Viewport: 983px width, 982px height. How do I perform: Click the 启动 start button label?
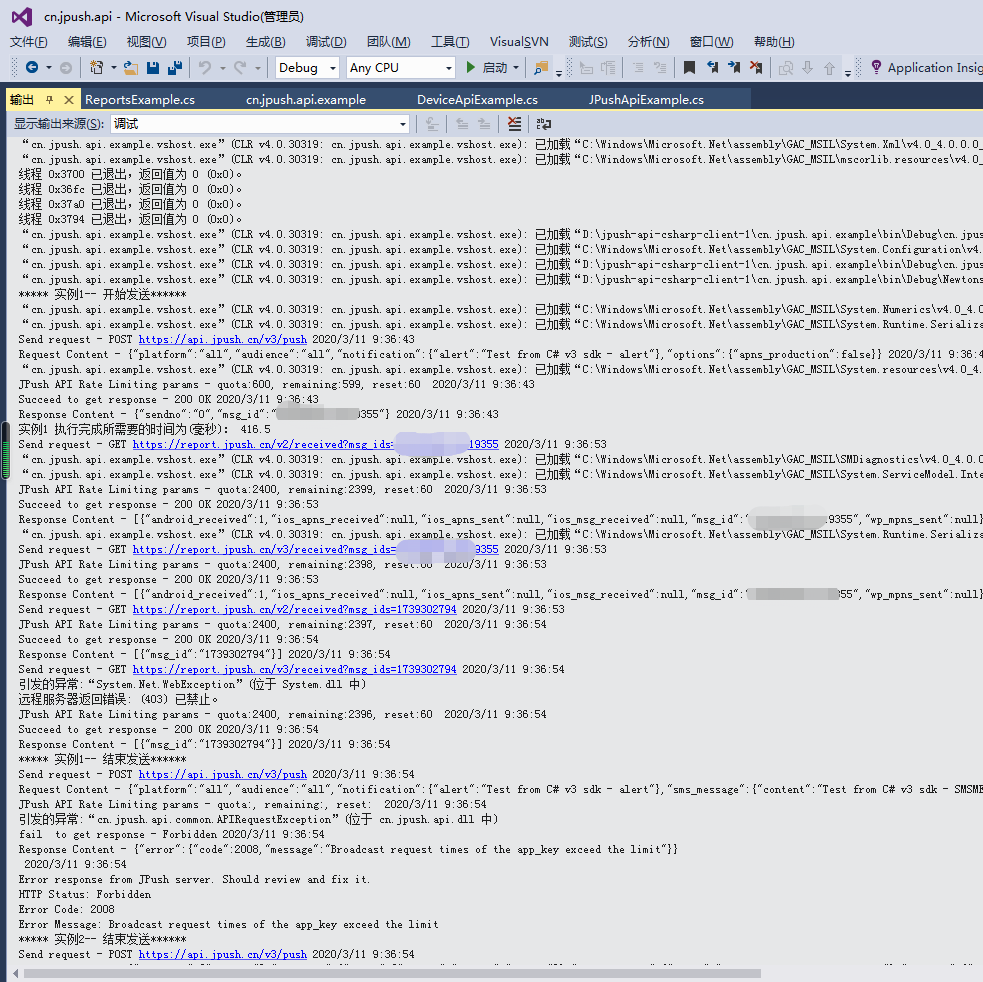495,67
